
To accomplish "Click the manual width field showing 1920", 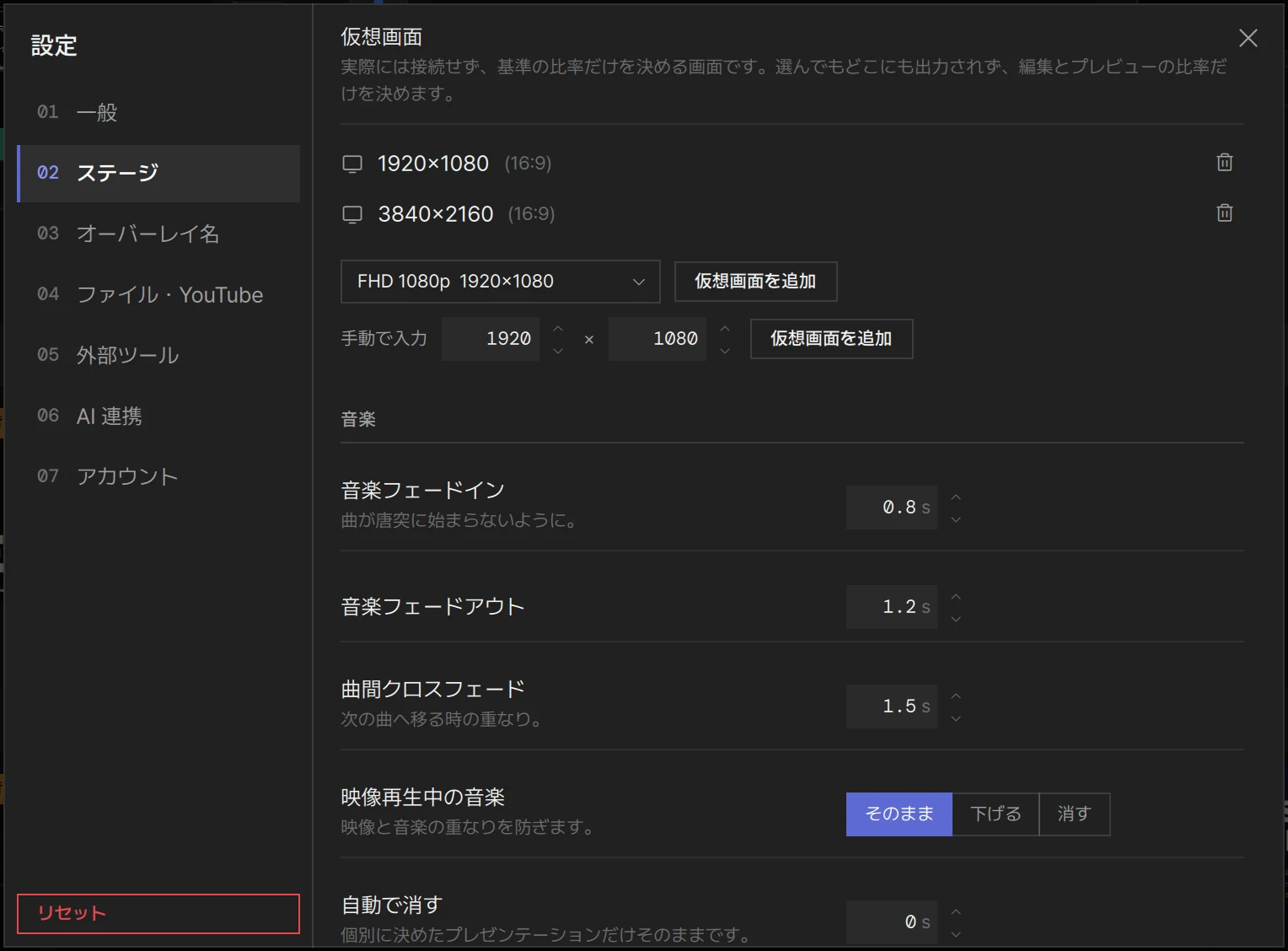I will click(x=491, y=339).
